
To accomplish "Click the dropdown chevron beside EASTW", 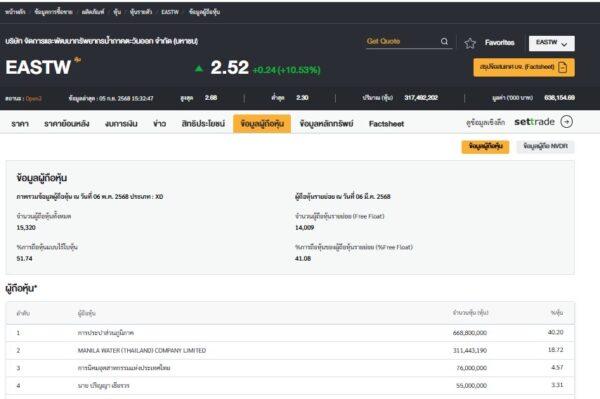I will [564, 44].
